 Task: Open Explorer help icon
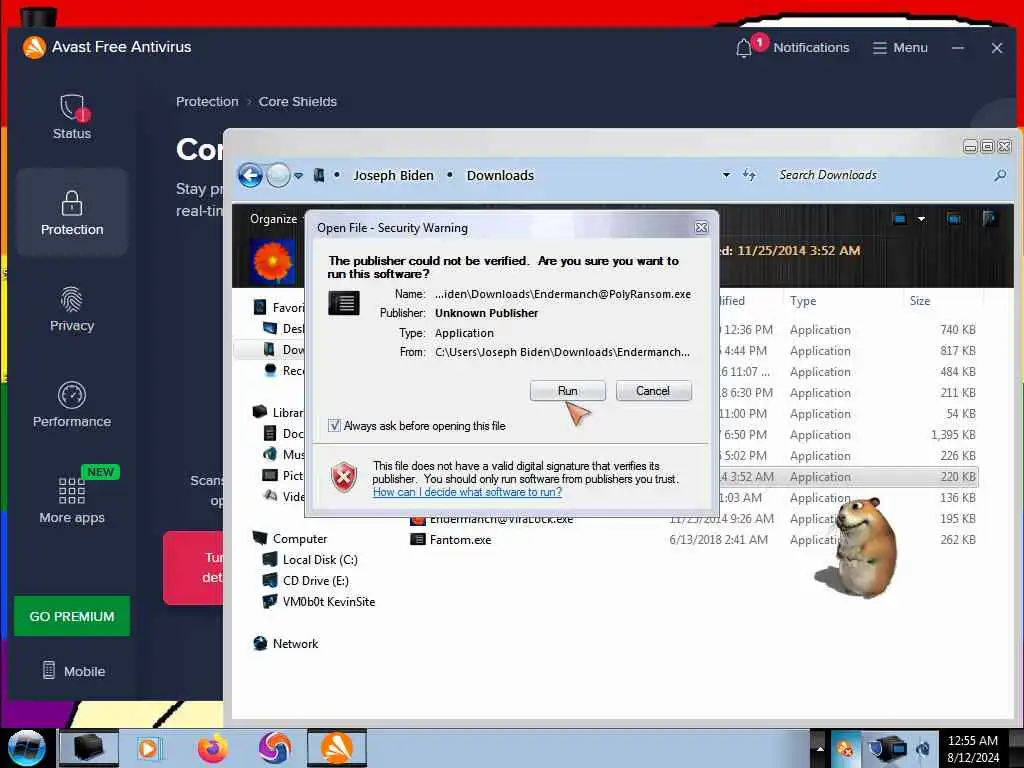tap(989, 219)
